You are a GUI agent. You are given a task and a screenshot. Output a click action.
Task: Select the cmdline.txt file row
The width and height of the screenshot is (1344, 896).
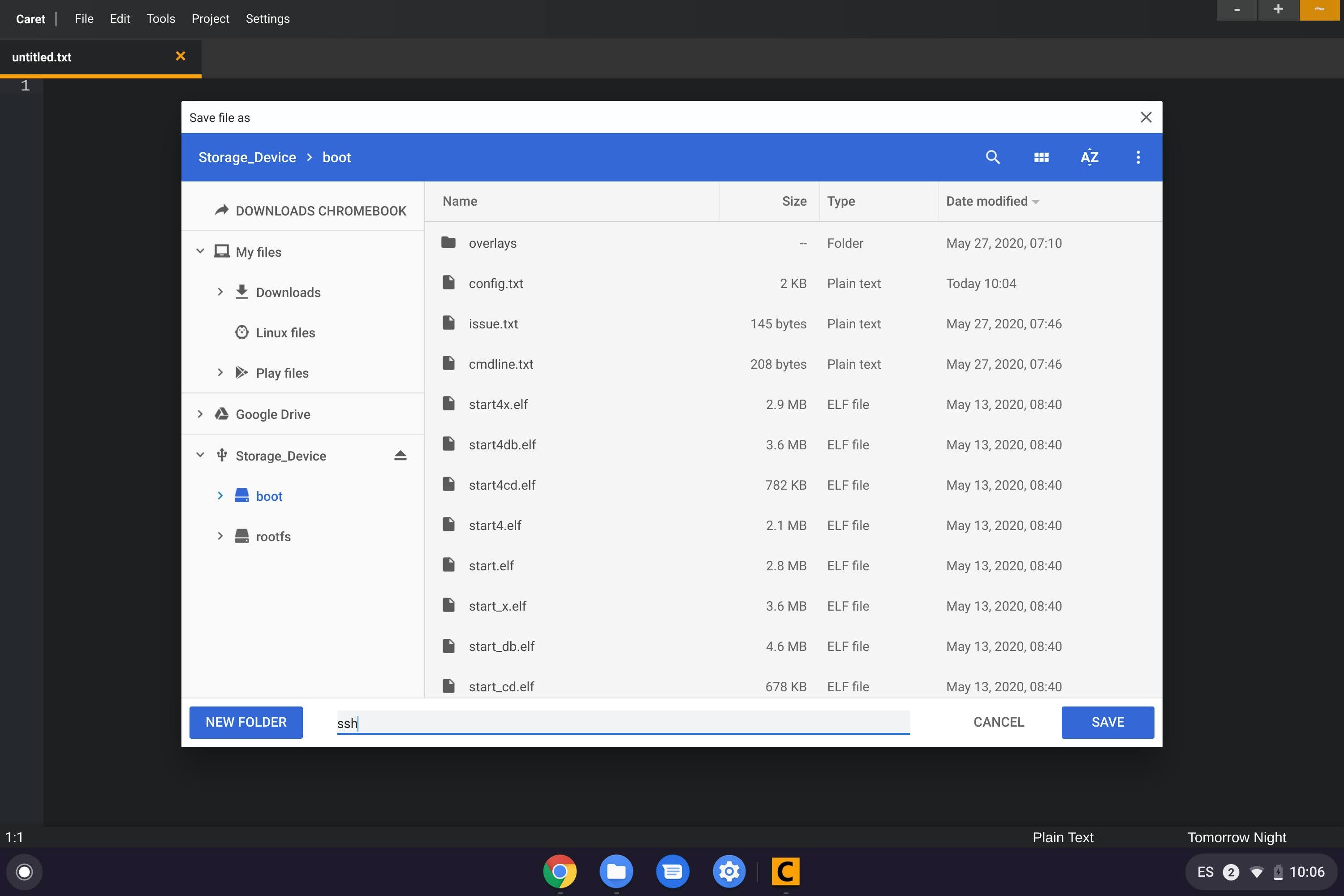[x=793, y=363]
